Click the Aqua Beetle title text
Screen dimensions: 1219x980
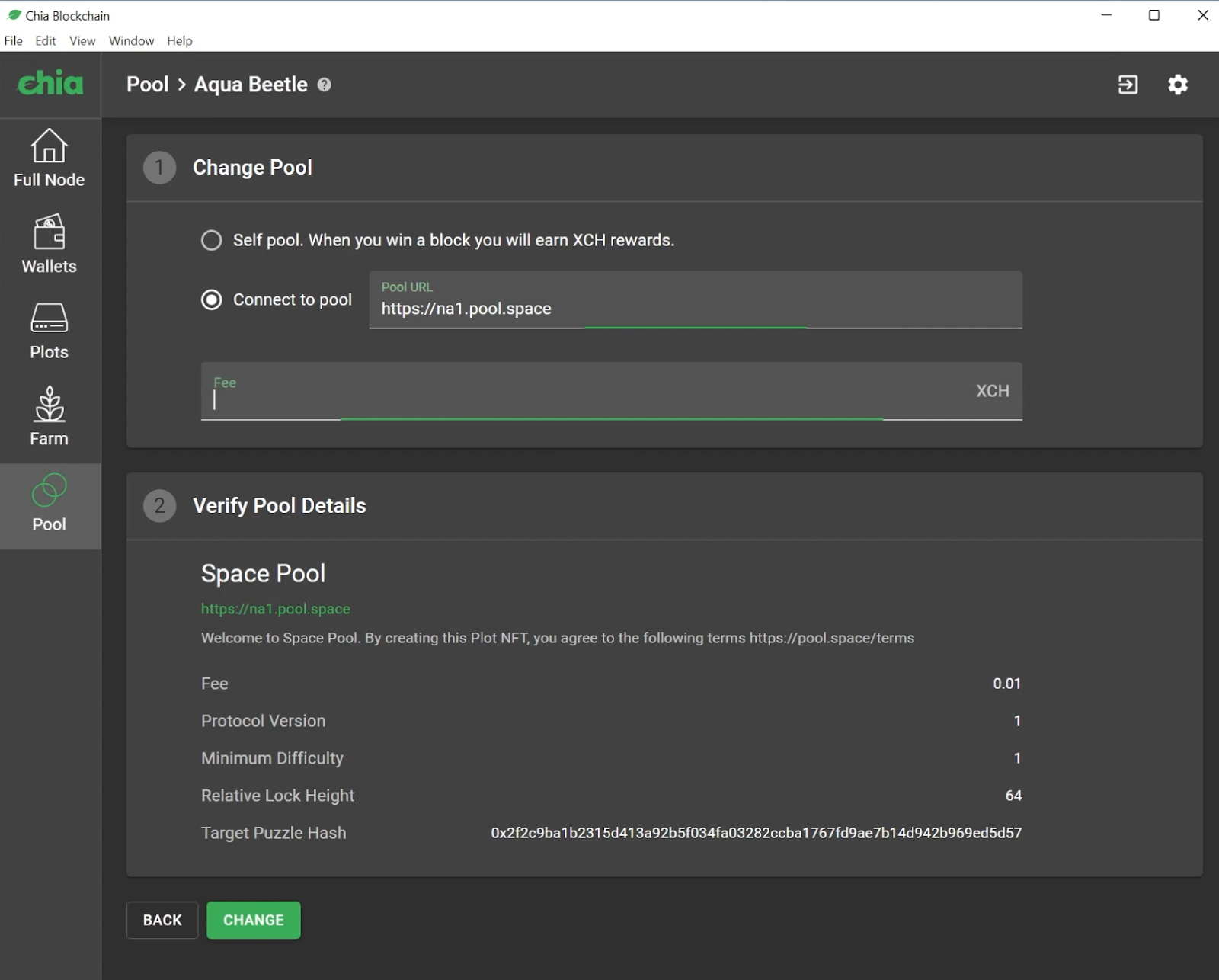click(x=251, y=85)
